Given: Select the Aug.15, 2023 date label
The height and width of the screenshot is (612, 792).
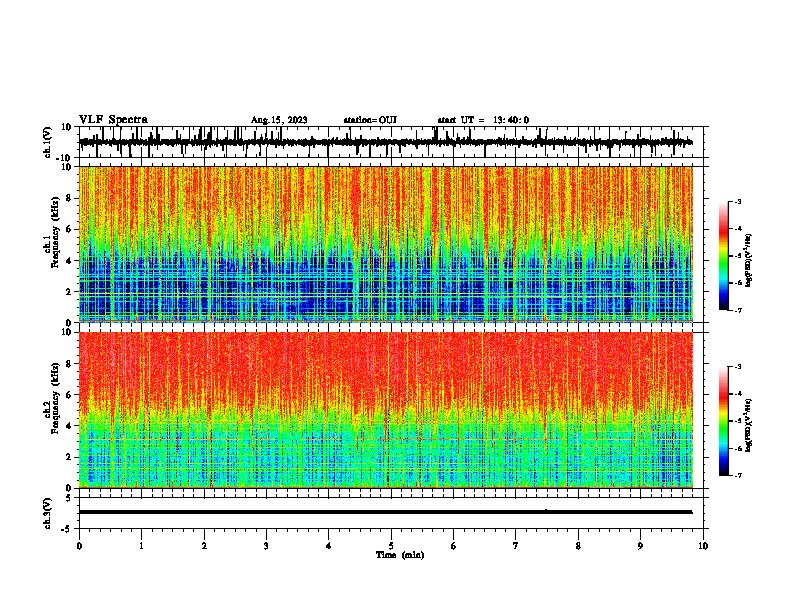Looking at the screenshot, I should (279, 120).
